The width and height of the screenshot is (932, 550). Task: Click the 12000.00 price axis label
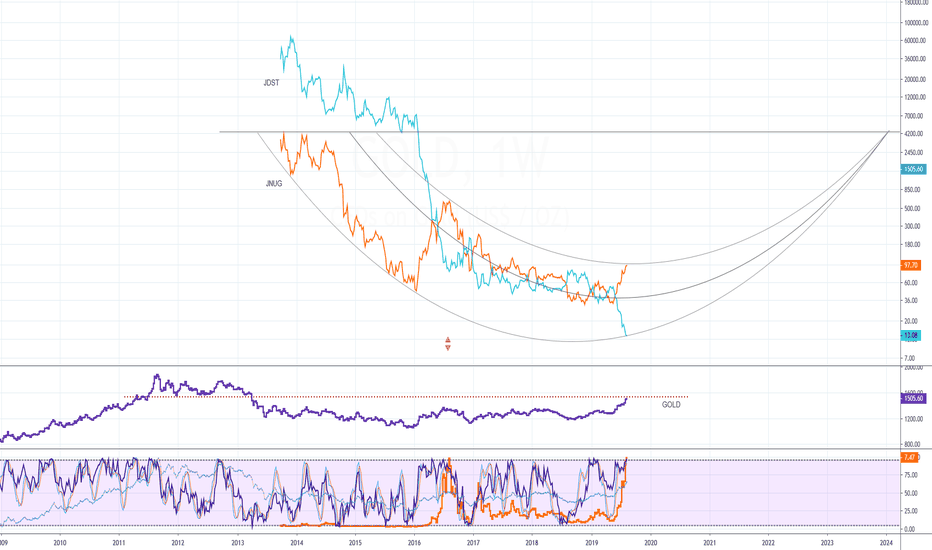coord(916,97)
